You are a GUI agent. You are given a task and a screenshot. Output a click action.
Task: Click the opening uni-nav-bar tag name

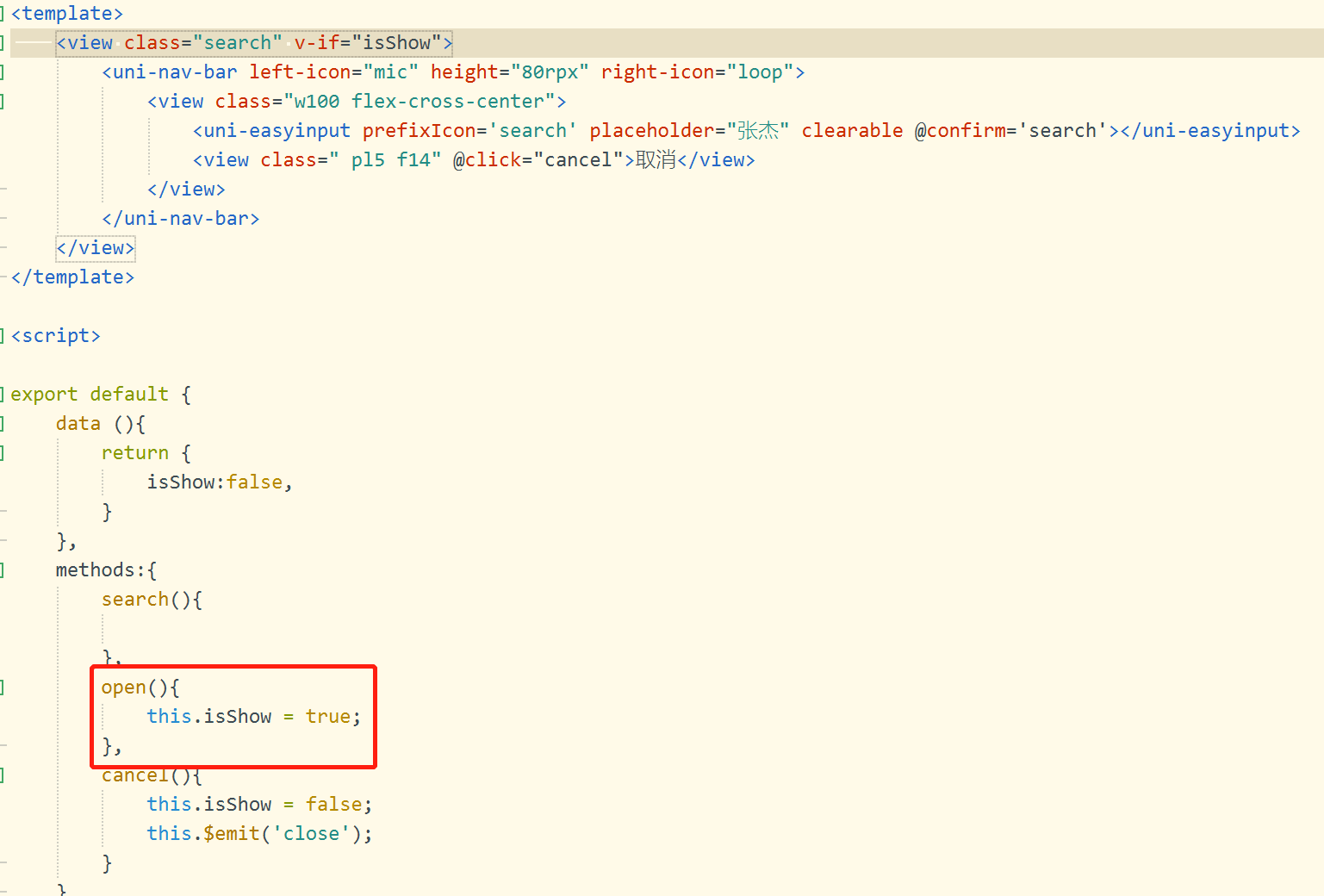[175, 72]
